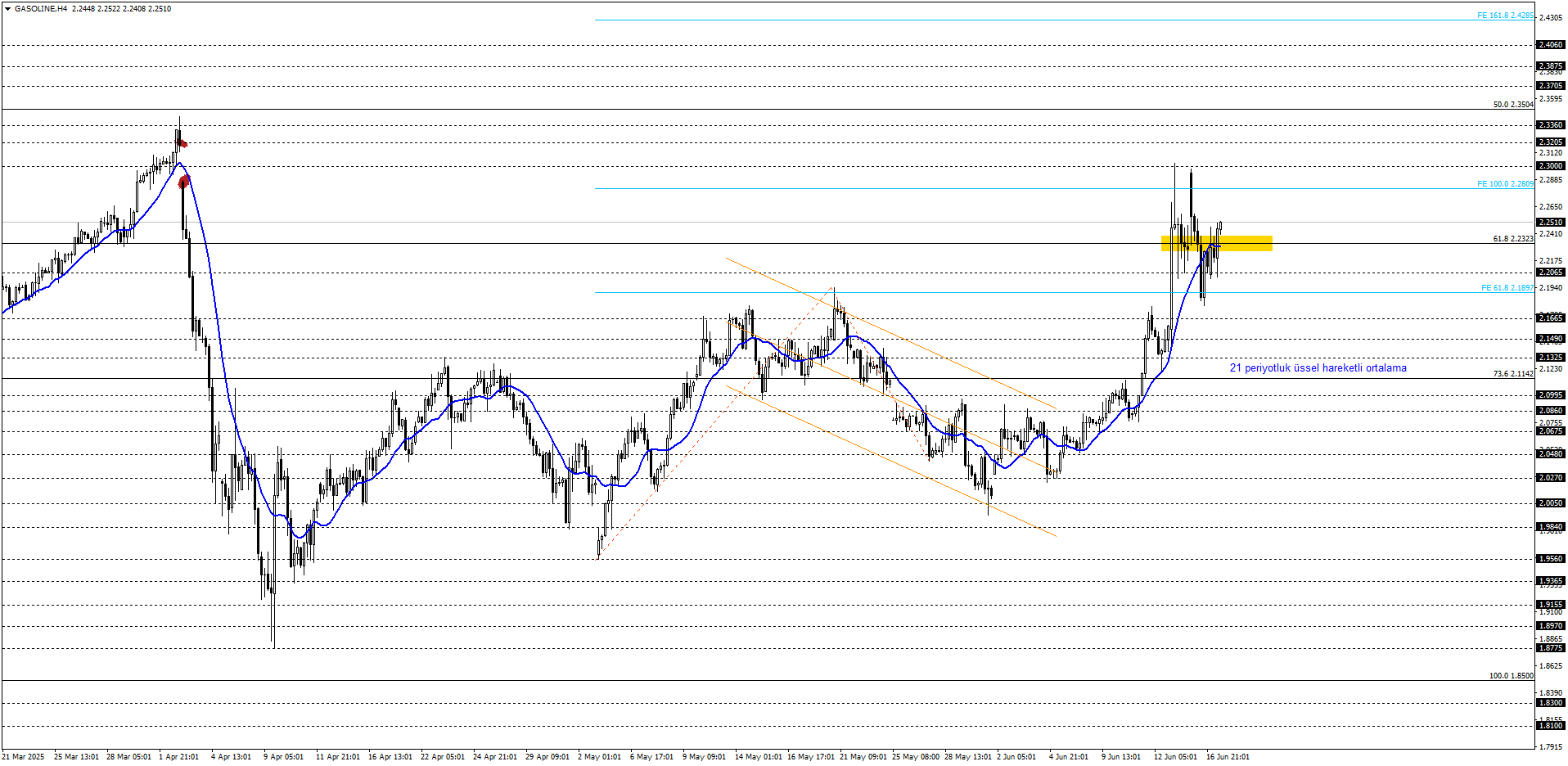Click the '100.0 1.8500' retracement label
Screen dimensions: 1568x766
pyautogui.click(x=1511, y=676)
